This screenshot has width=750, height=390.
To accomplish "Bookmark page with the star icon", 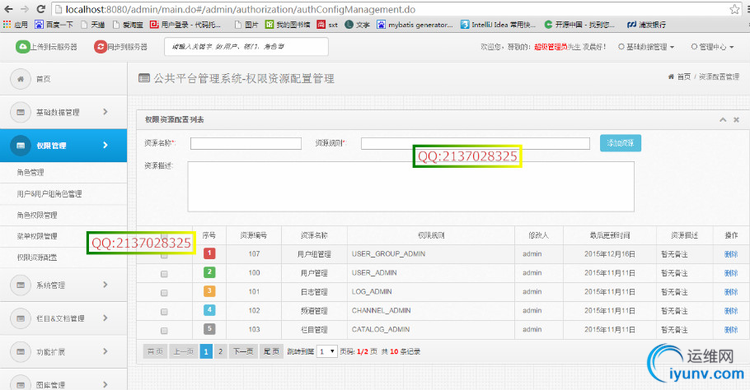I will click(734, 9).
